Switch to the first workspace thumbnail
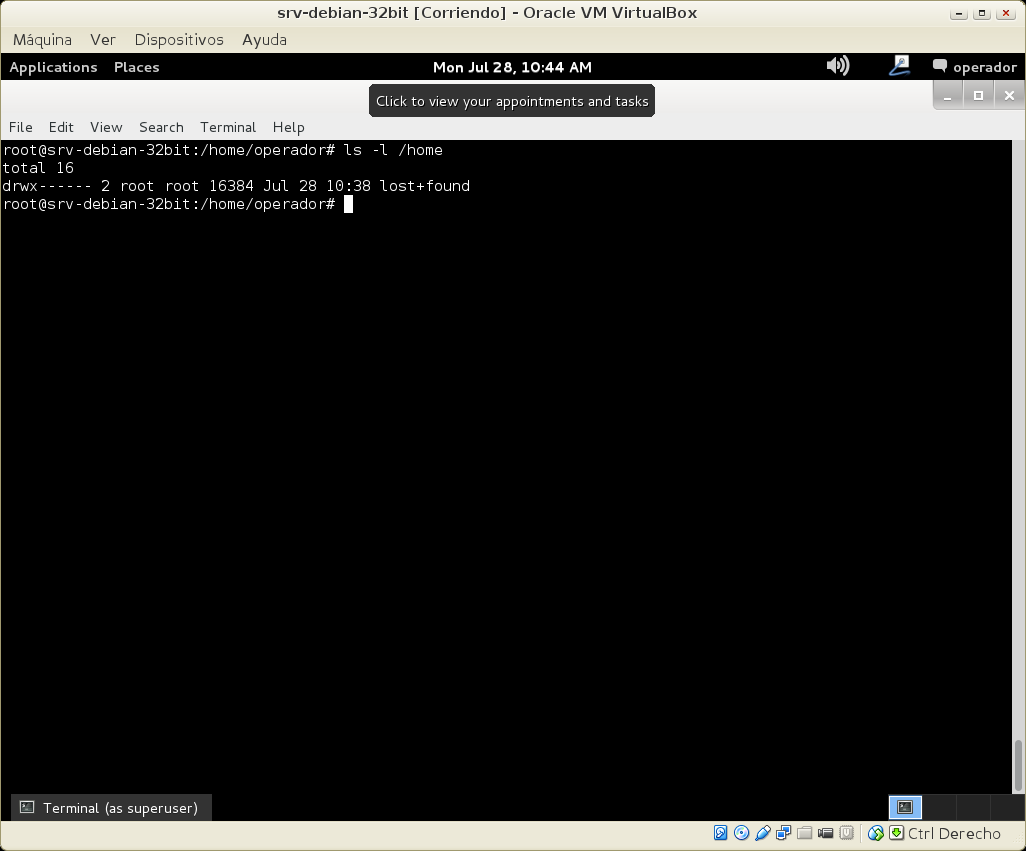 point(905,807)
